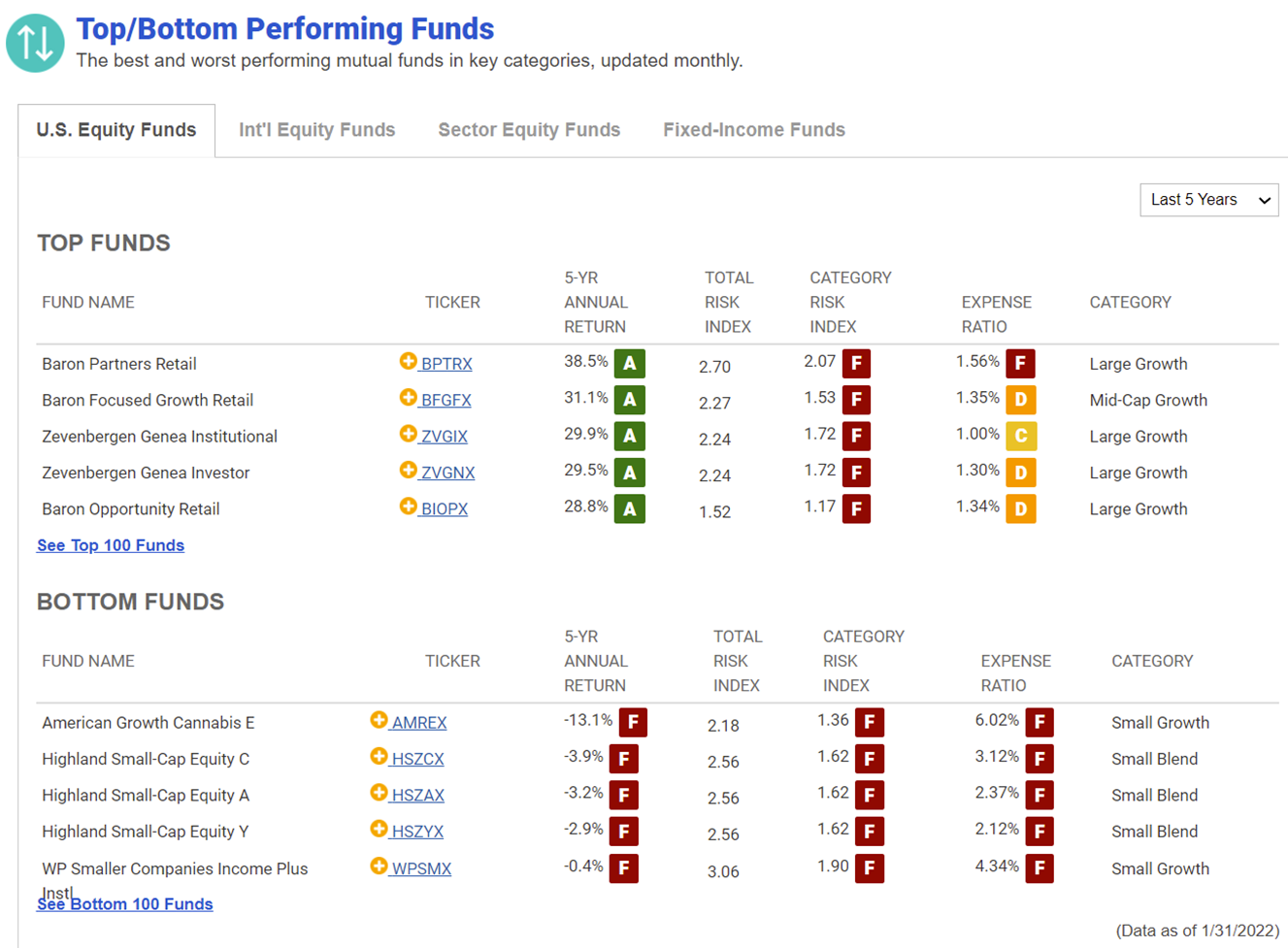The width and height of the screenshot is (1288, 948).
Task: Open the HSZAX ticker link
Action: 417,796
